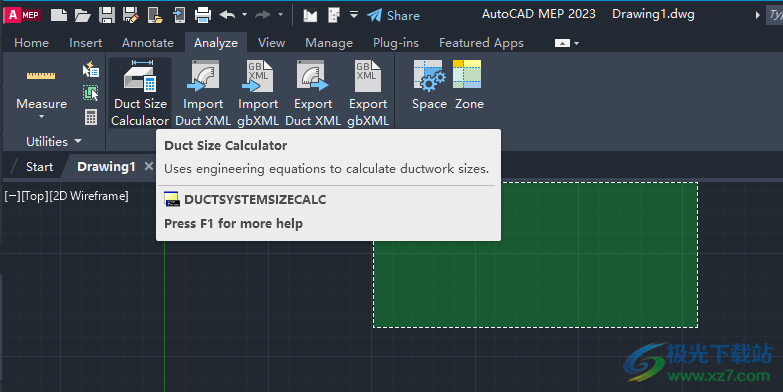Click the viewport [-] controls menu

click(x=12, y=196)
